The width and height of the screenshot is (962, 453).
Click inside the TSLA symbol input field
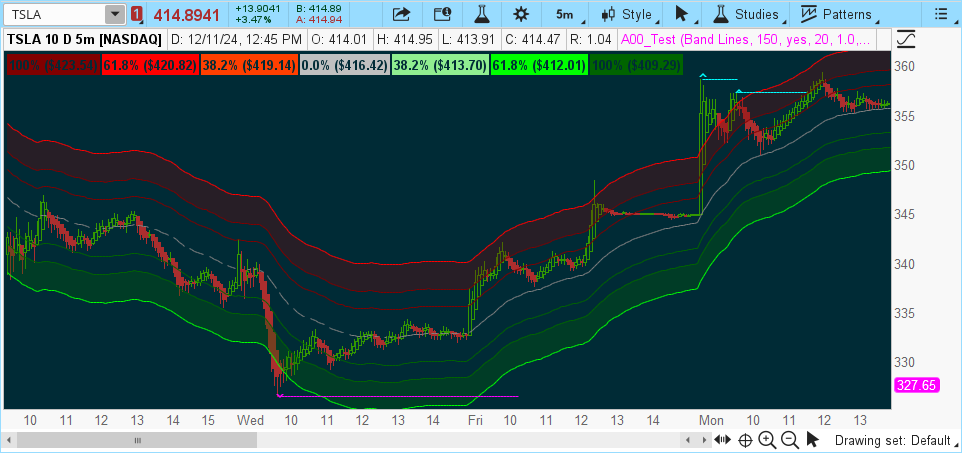(54, 14)
